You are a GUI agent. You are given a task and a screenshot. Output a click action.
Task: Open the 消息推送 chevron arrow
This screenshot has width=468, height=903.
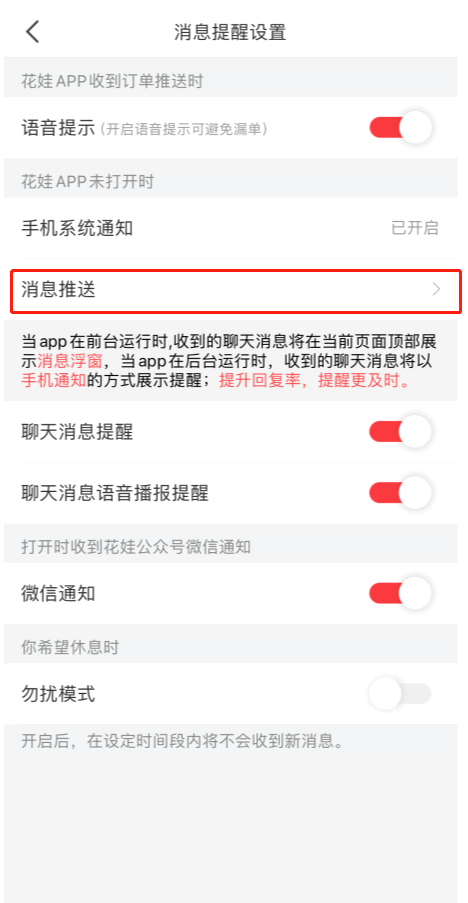tap(436, 289)
